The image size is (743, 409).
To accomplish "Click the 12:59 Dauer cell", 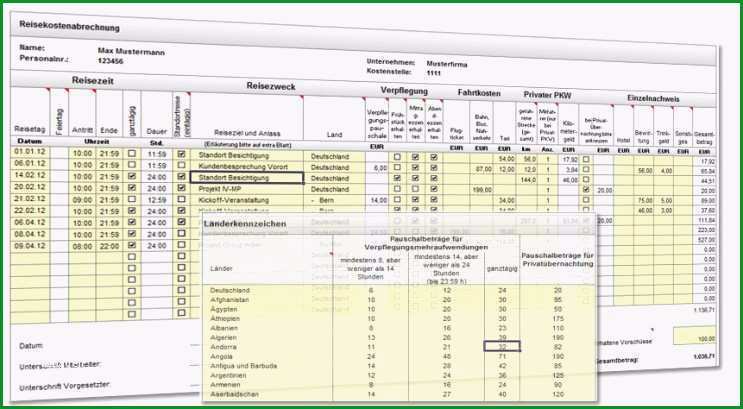I will point(156,200).
